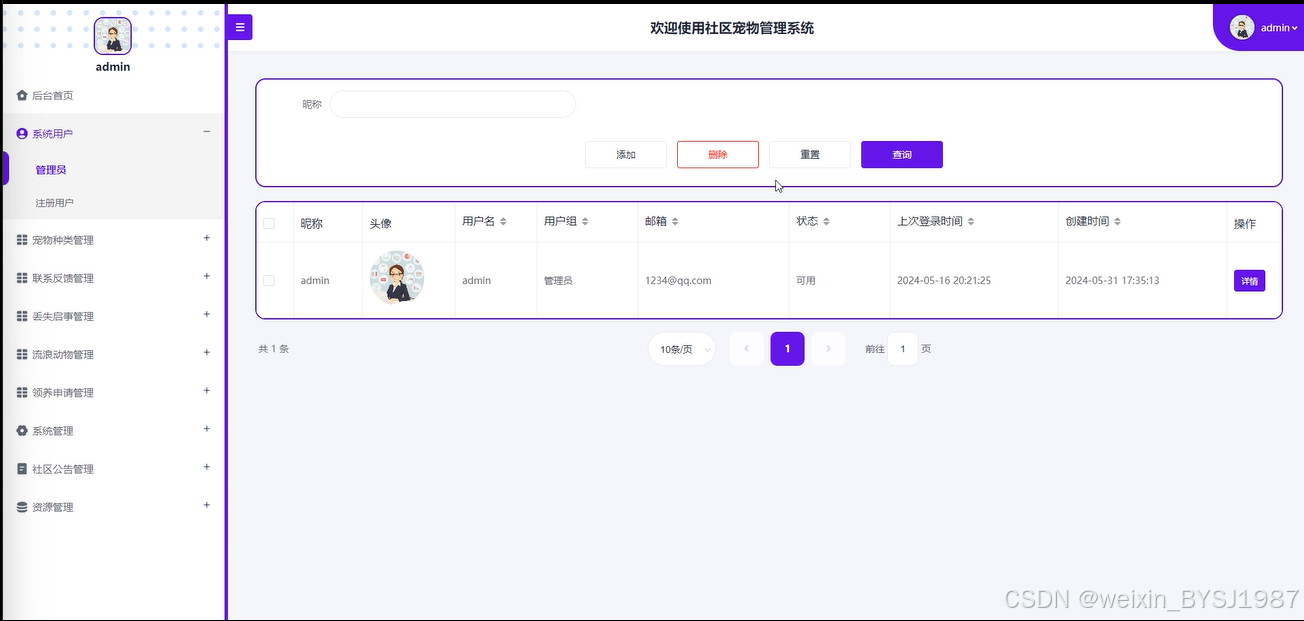The height and width of the screenshot is (621, 1304).
Task: Click the admin avatar in the sidebar
Action: [113, 36]
